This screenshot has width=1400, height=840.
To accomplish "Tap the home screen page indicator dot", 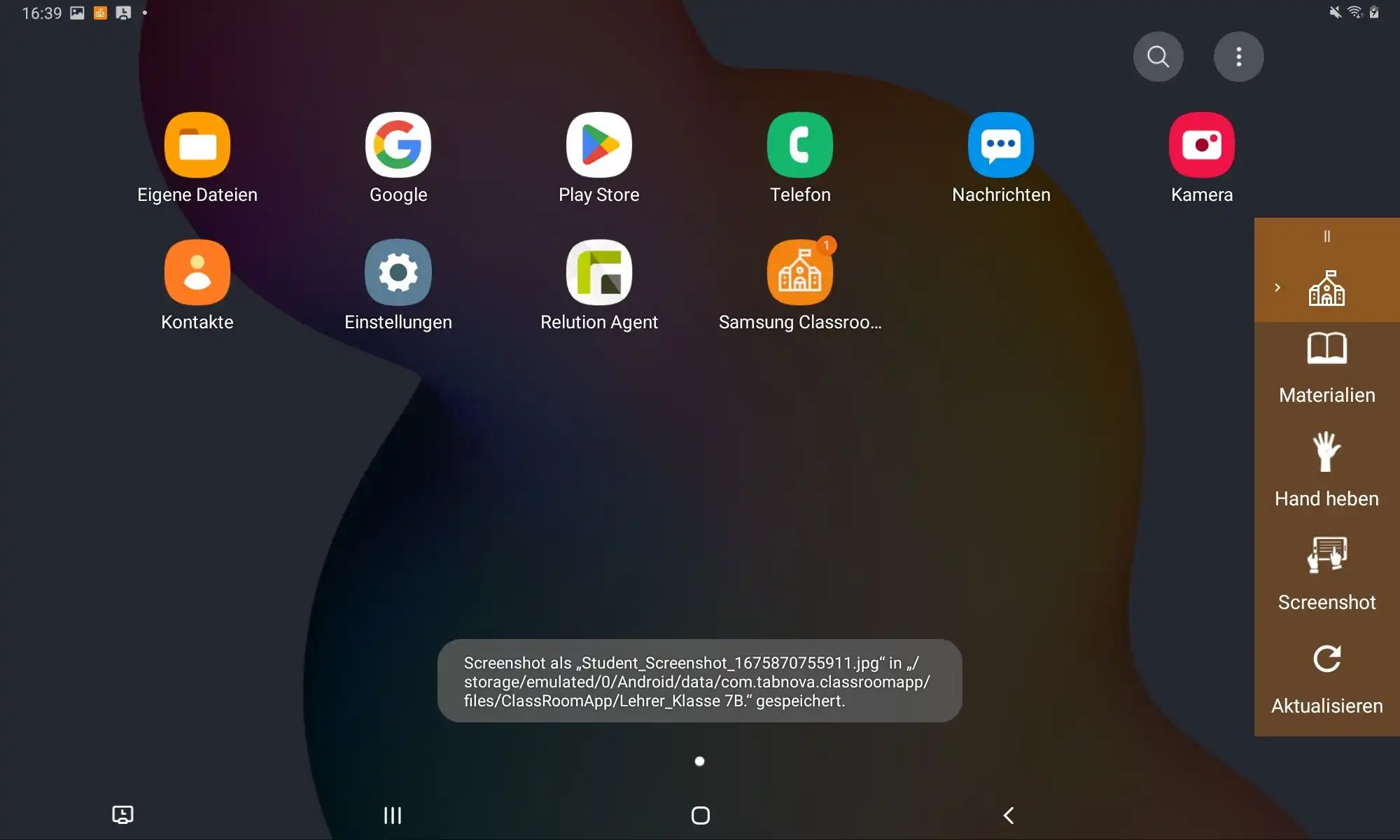I will [x=699, y=762].
